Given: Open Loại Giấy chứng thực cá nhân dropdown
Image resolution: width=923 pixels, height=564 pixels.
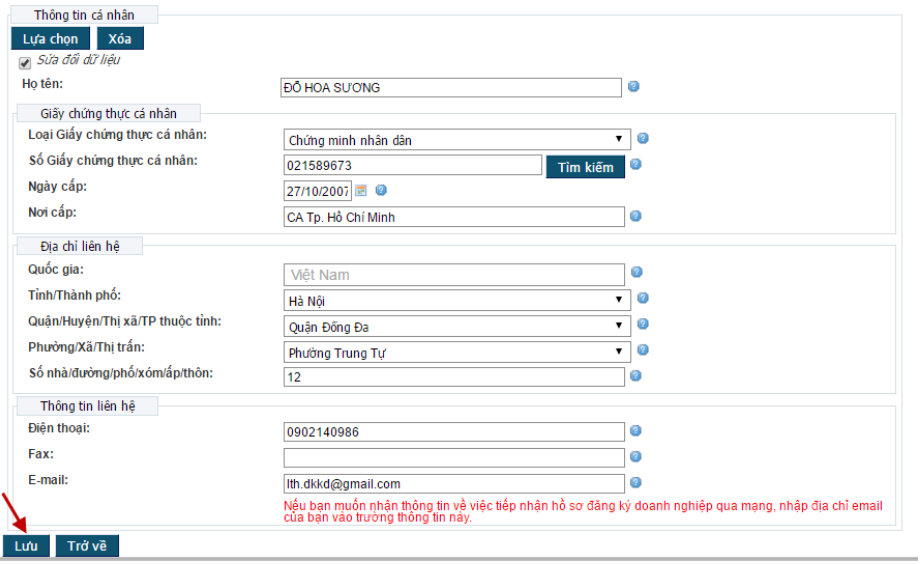Looking at the screenshot, I should (x=457, y=140).
